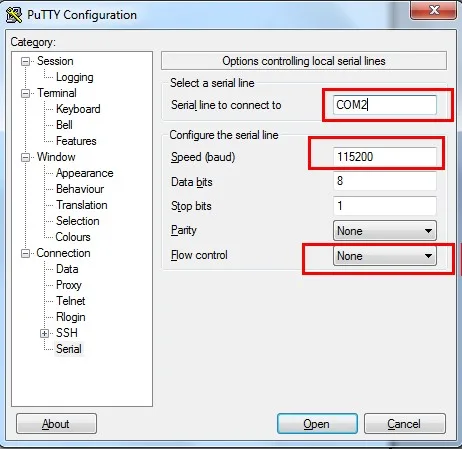Click the About button

tap(56, 424)
